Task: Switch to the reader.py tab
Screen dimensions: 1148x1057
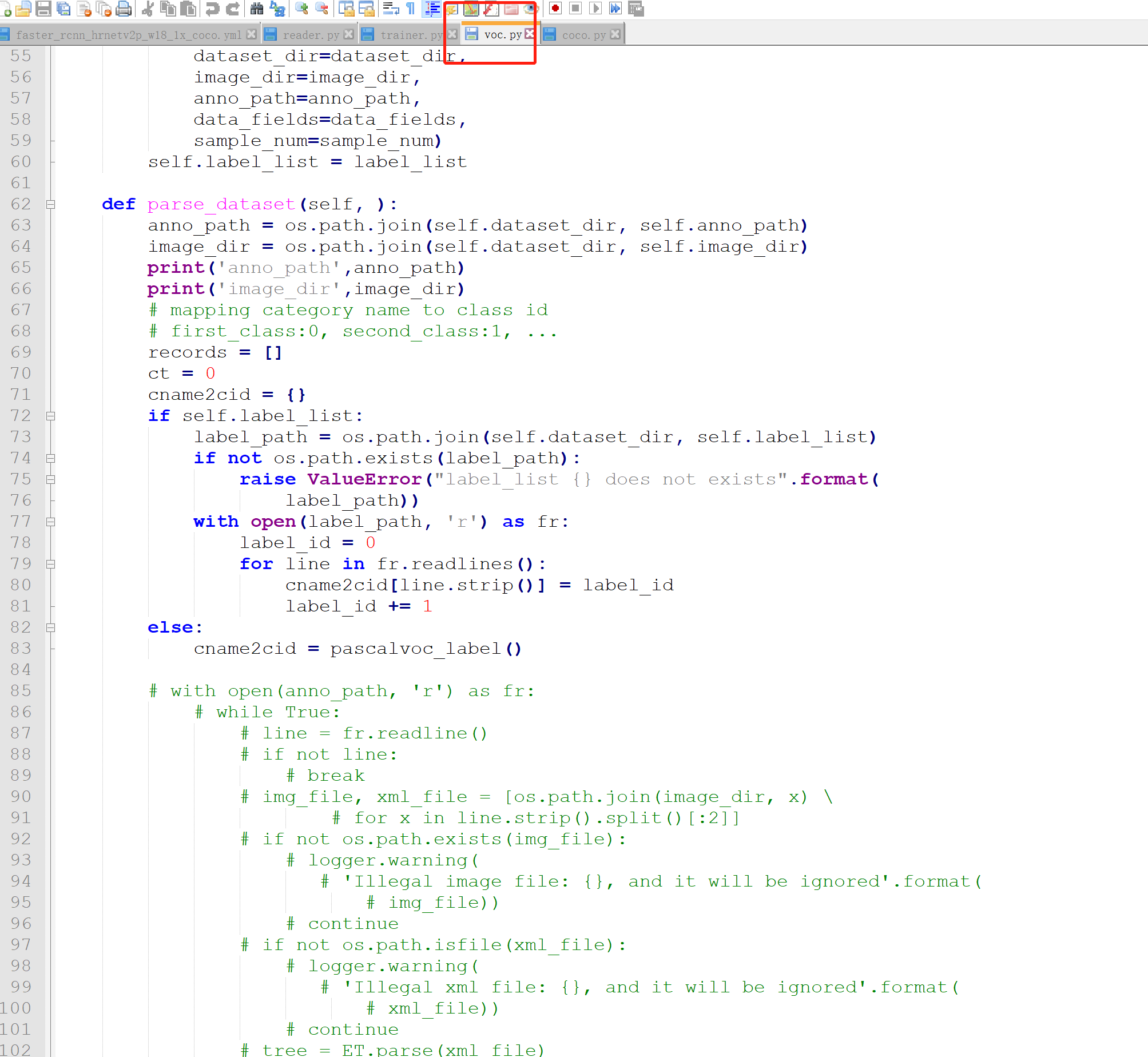Action: (x=309, y=35)
